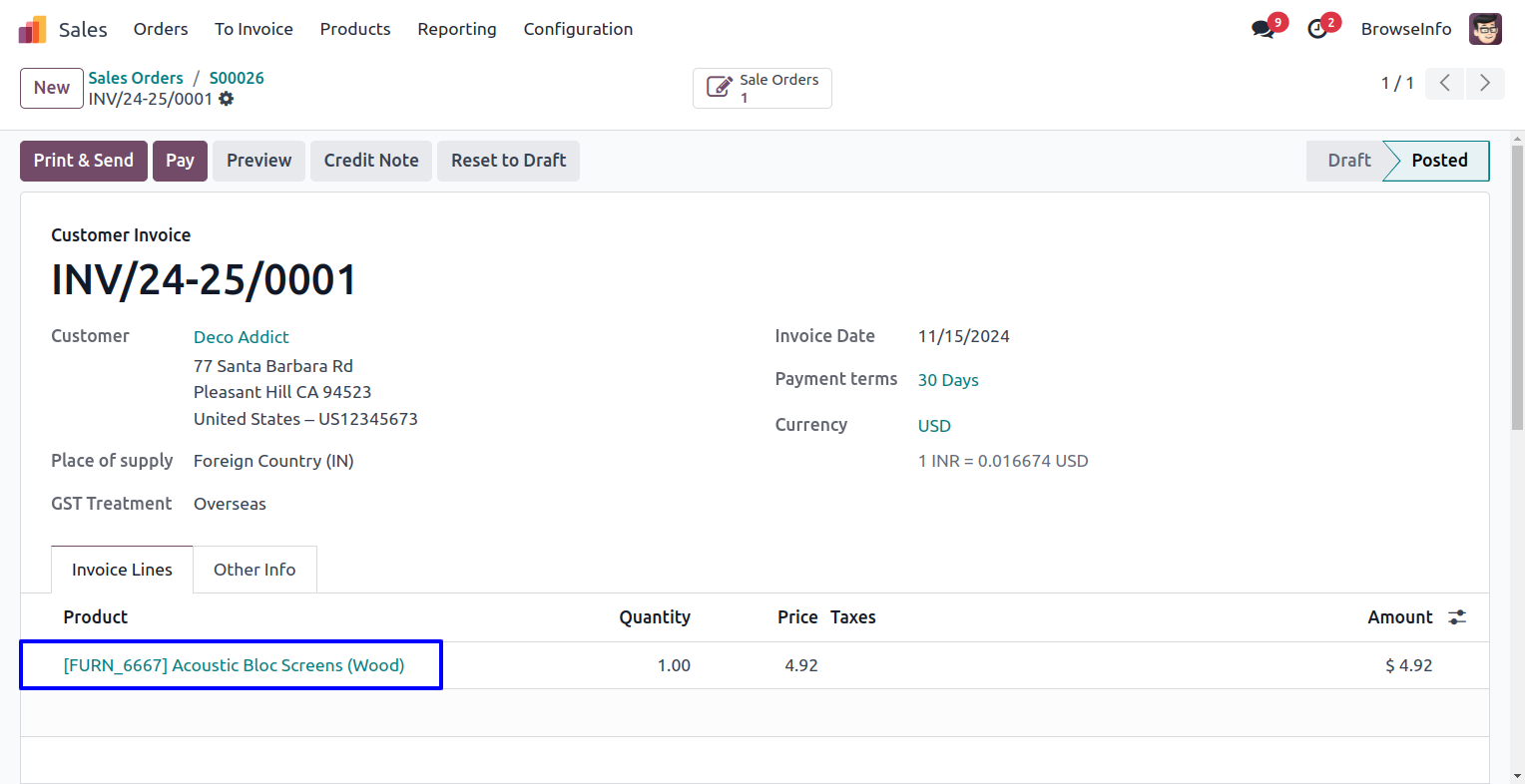Open the activities clock icon
This screenshot has height=784, width=1525.
coord(1317,29)
